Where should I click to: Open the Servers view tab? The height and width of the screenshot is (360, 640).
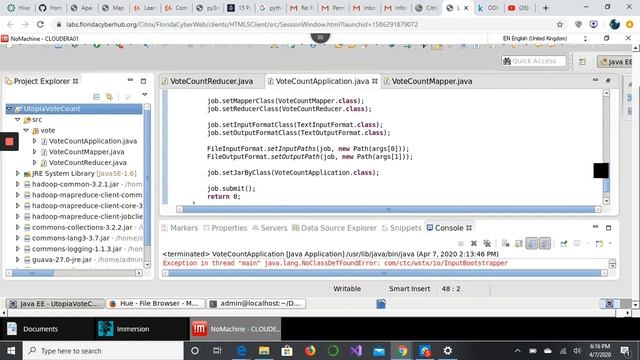pos(270,228)
